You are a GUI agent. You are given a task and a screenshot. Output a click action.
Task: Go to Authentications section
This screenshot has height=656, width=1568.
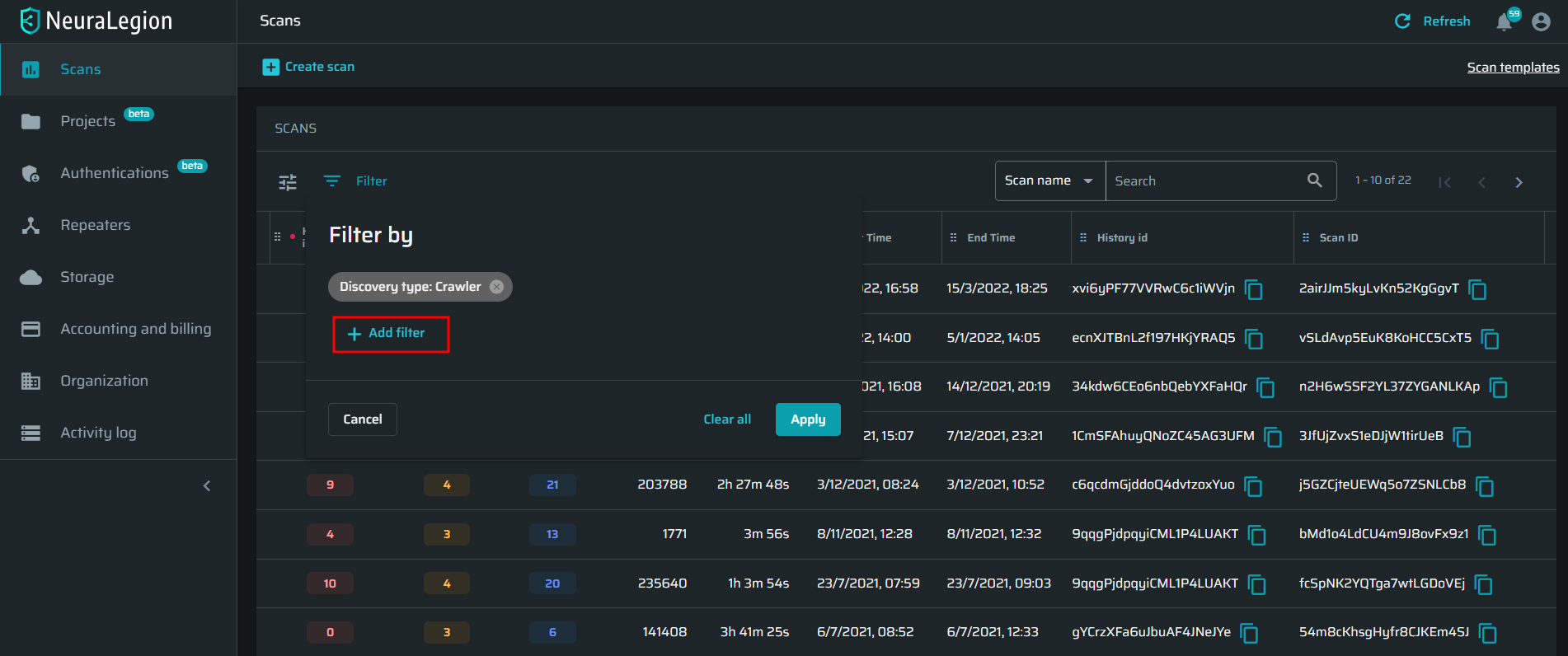pos(118,173)
